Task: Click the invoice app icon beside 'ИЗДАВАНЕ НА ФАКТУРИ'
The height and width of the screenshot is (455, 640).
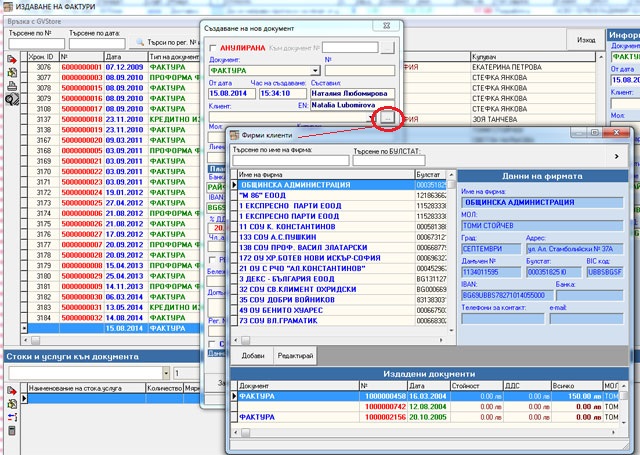Action: click(7, 7)
